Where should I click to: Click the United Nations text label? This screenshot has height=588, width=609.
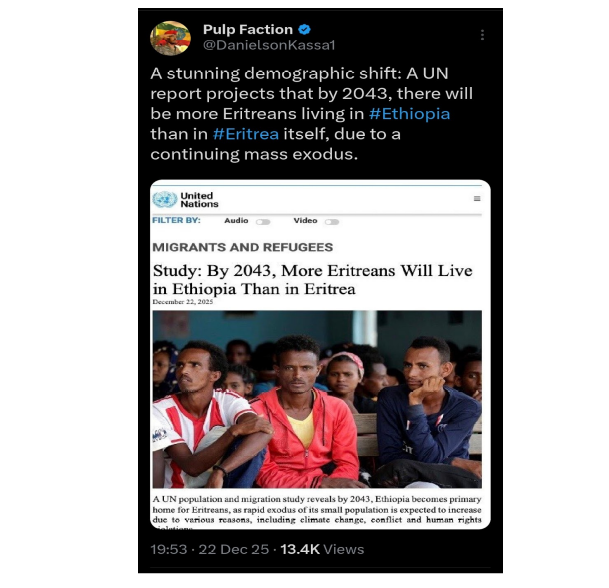click(x=199, y=200)
